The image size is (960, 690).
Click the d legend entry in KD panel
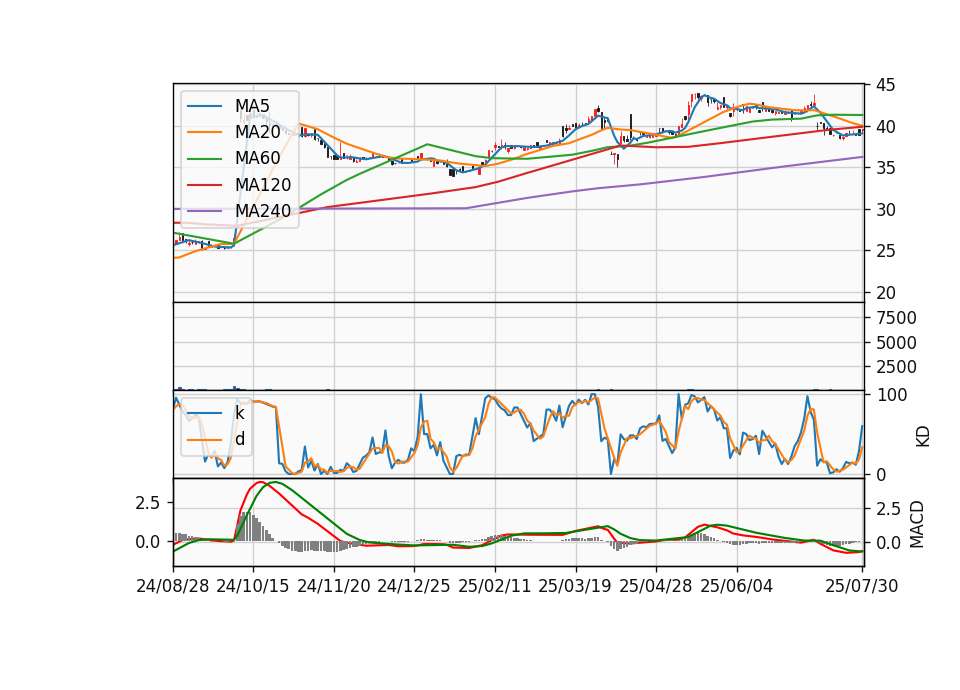pyautogui.click(x=240, y=439)
